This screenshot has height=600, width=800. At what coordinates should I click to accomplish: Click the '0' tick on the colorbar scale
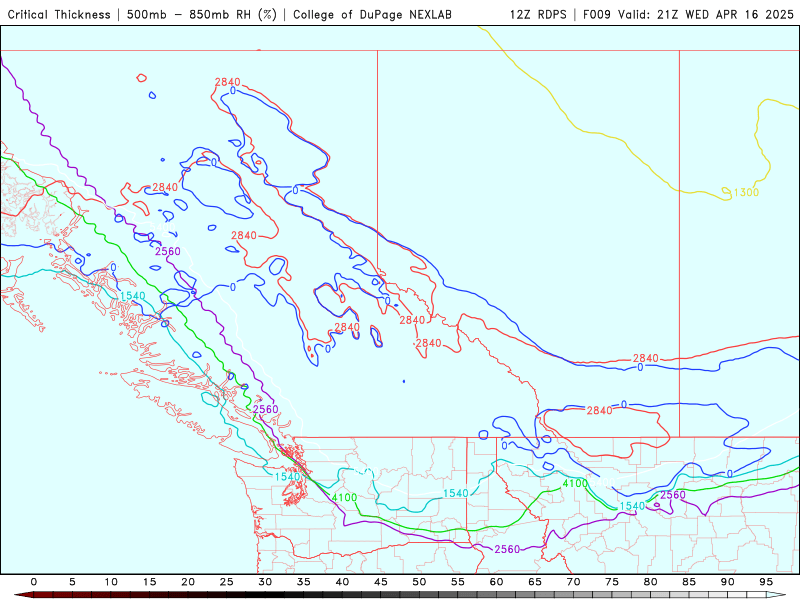click(x=34, y=582)
